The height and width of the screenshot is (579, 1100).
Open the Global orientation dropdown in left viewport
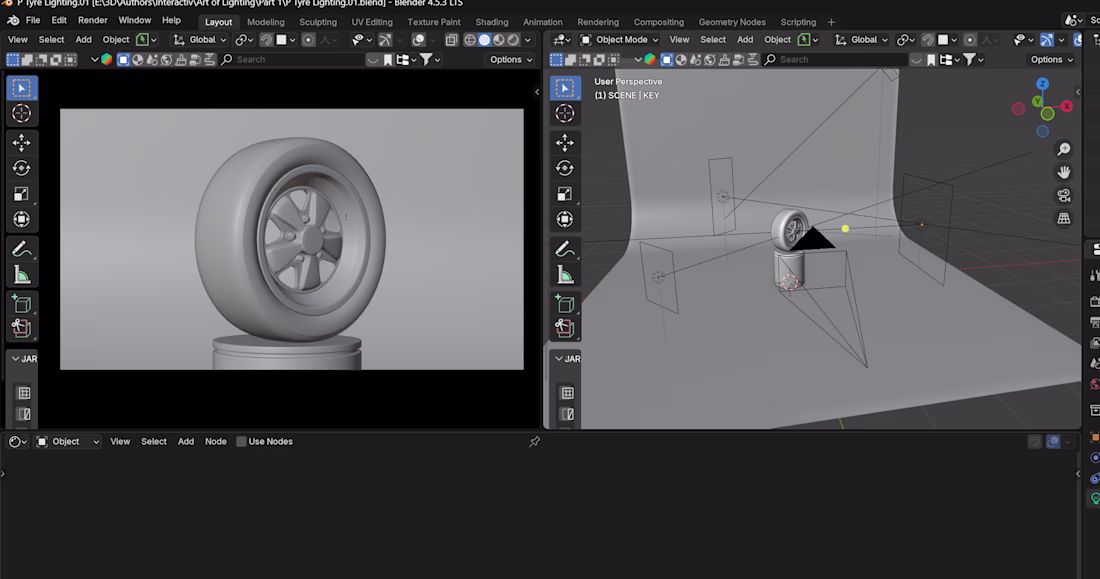click(x=201, y=40)
